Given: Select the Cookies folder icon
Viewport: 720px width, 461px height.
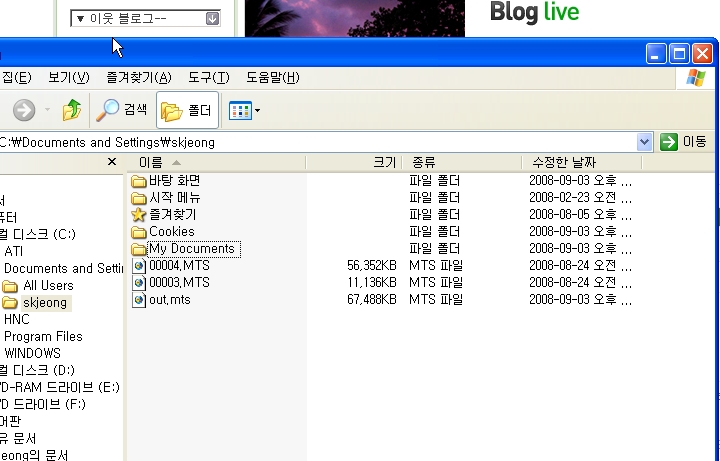Looking at the screenshot, I should [x=139, y=231].
